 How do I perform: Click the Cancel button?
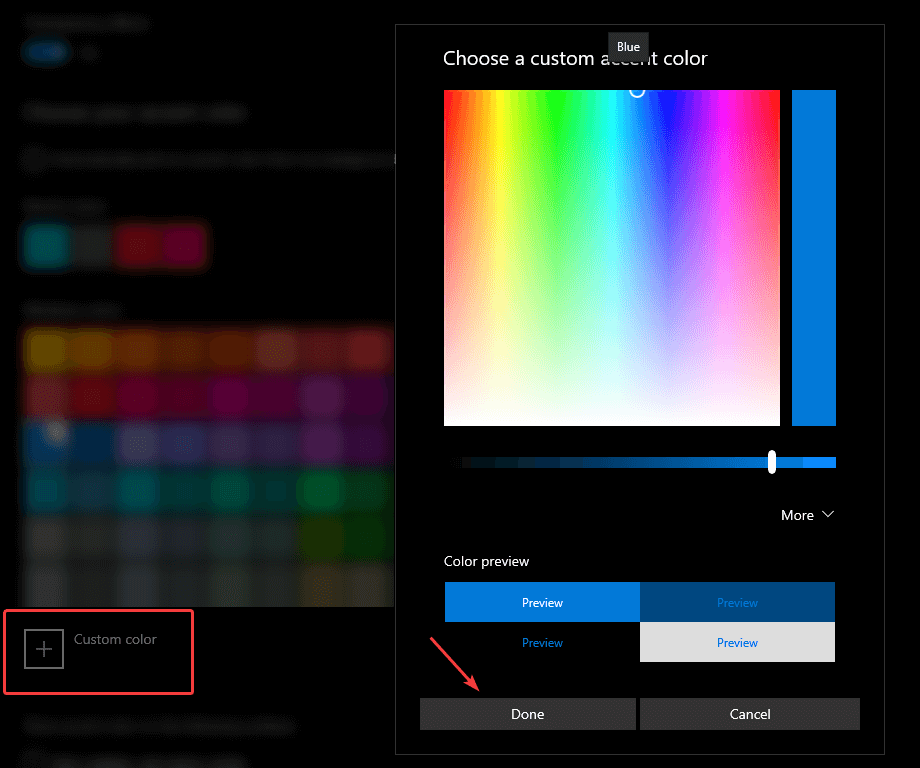click(749, 714)
